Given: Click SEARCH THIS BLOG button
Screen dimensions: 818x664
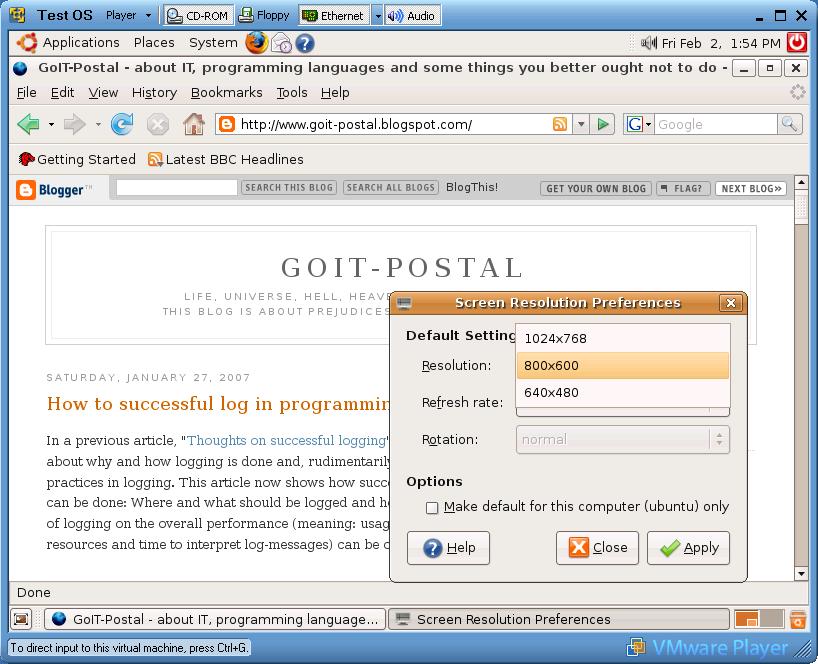Looking at the screenshot, I should tap(289, 188).
